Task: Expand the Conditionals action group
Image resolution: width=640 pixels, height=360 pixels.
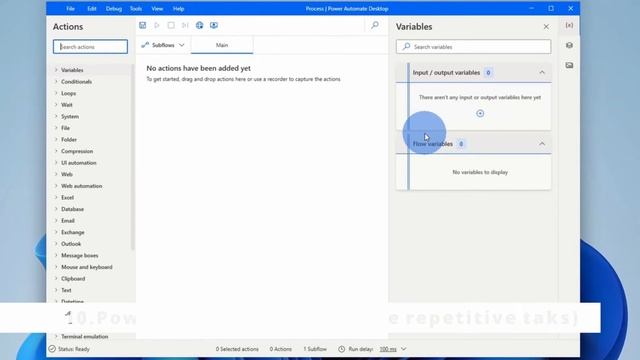Action: 56,82
